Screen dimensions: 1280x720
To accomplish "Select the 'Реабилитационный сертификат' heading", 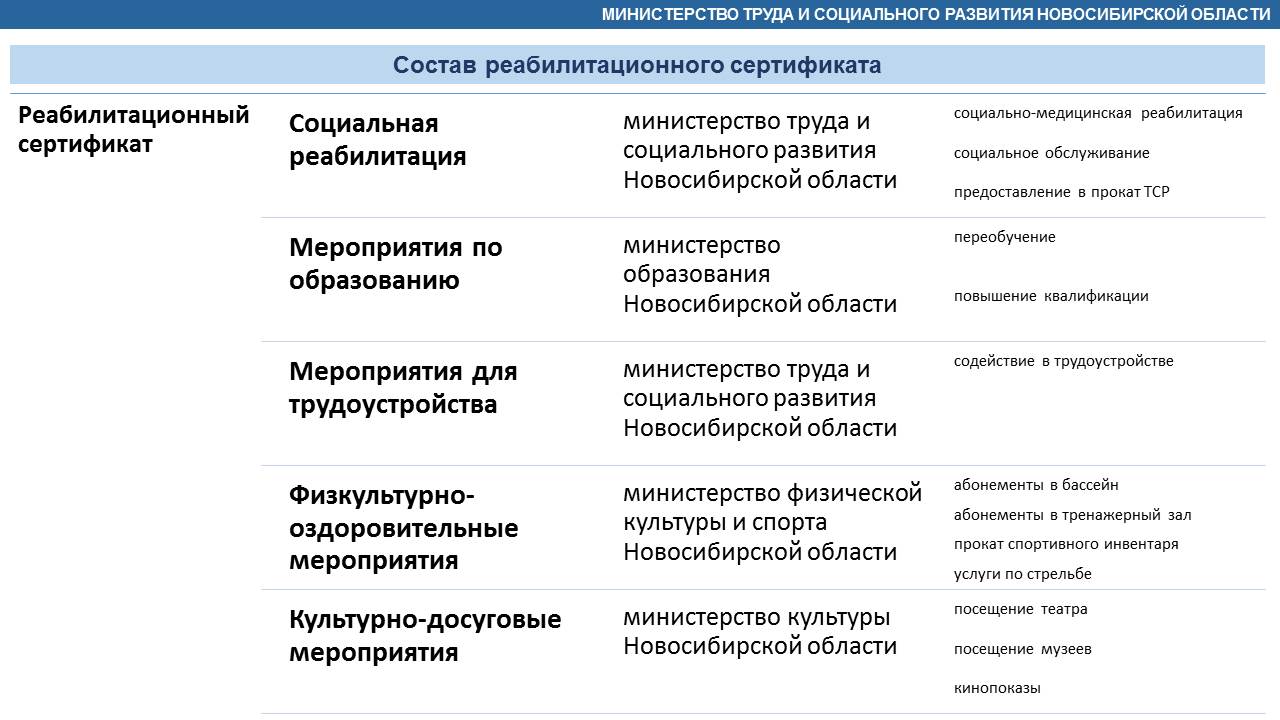I will coord(134,129).
